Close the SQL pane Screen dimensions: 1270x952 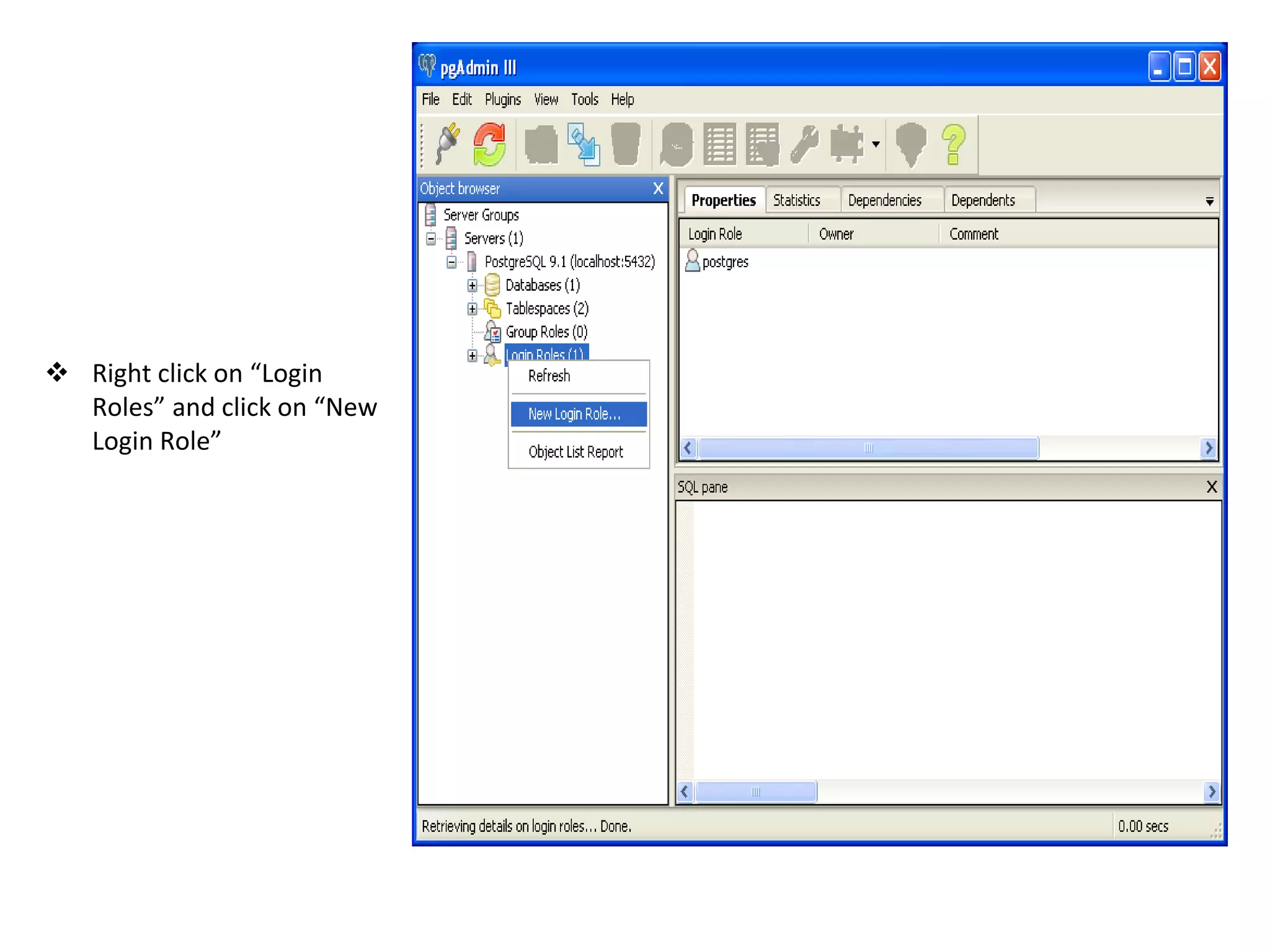coord(1212,487)
